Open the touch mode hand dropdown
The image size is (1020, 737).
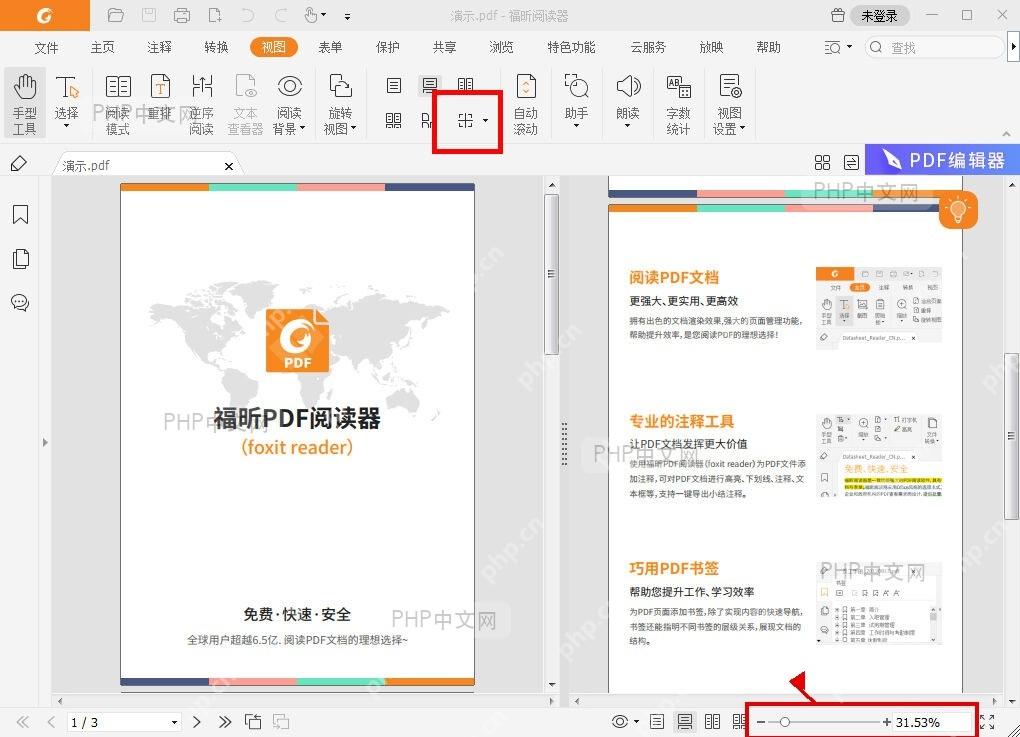click(315, 15)
